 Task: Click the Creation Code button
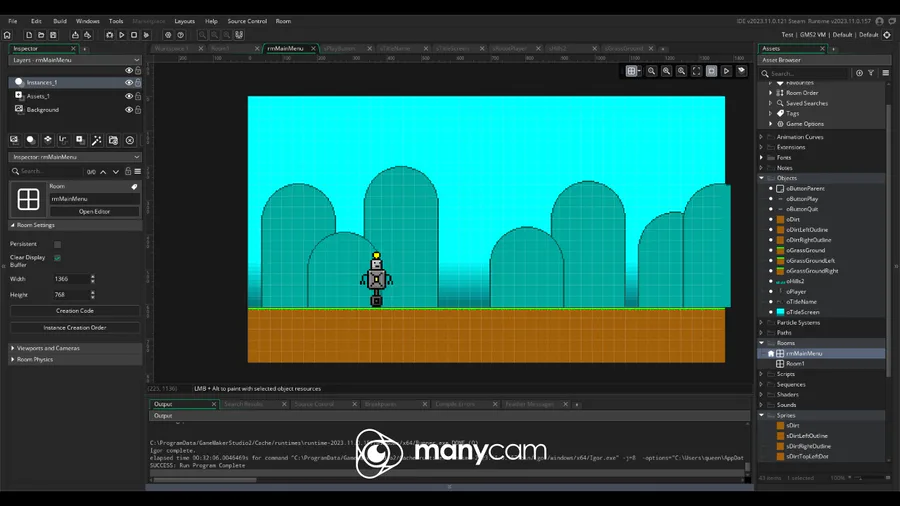point(75,311)
